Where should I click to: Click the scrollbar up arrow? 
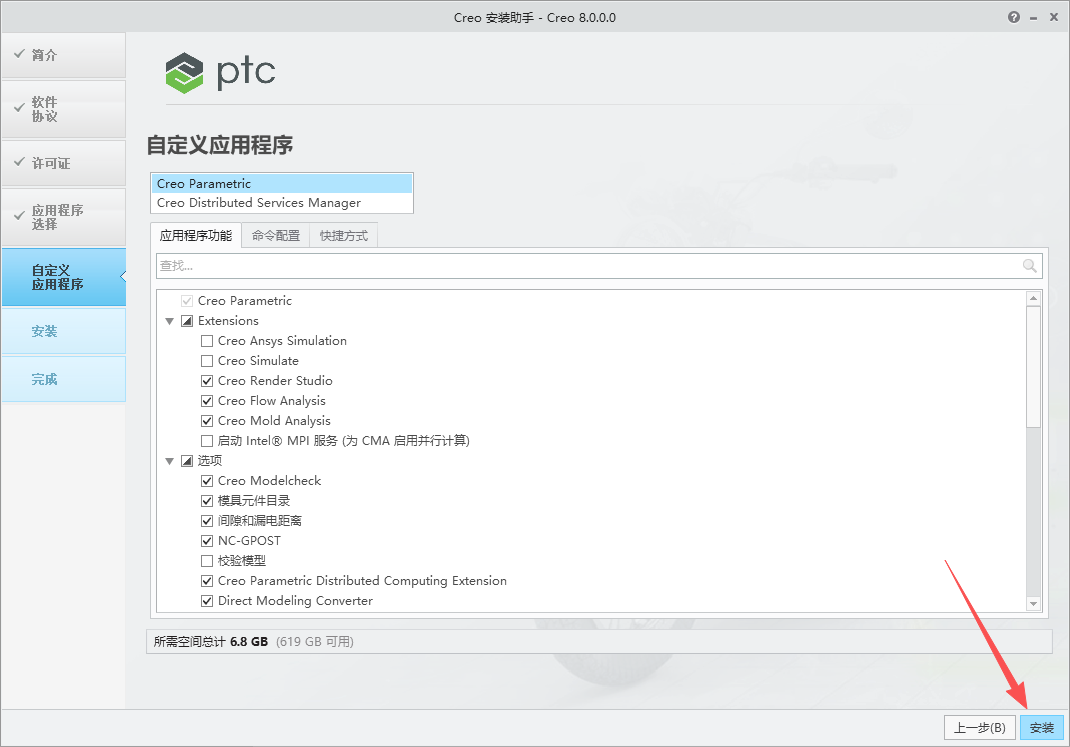click(x=1034, y=296)
